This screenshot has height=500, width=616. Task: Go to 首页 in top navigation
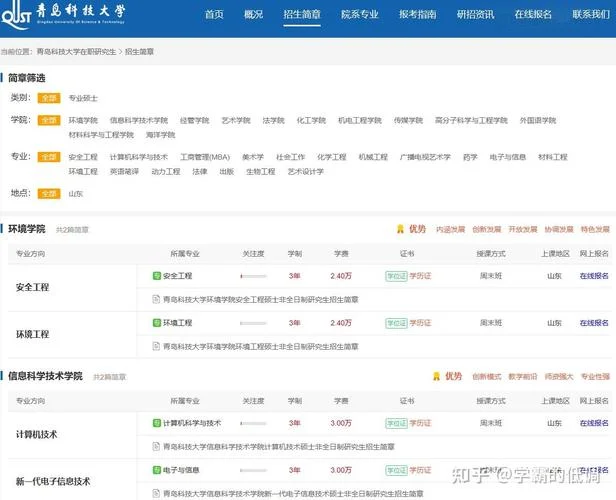[214, 15]
